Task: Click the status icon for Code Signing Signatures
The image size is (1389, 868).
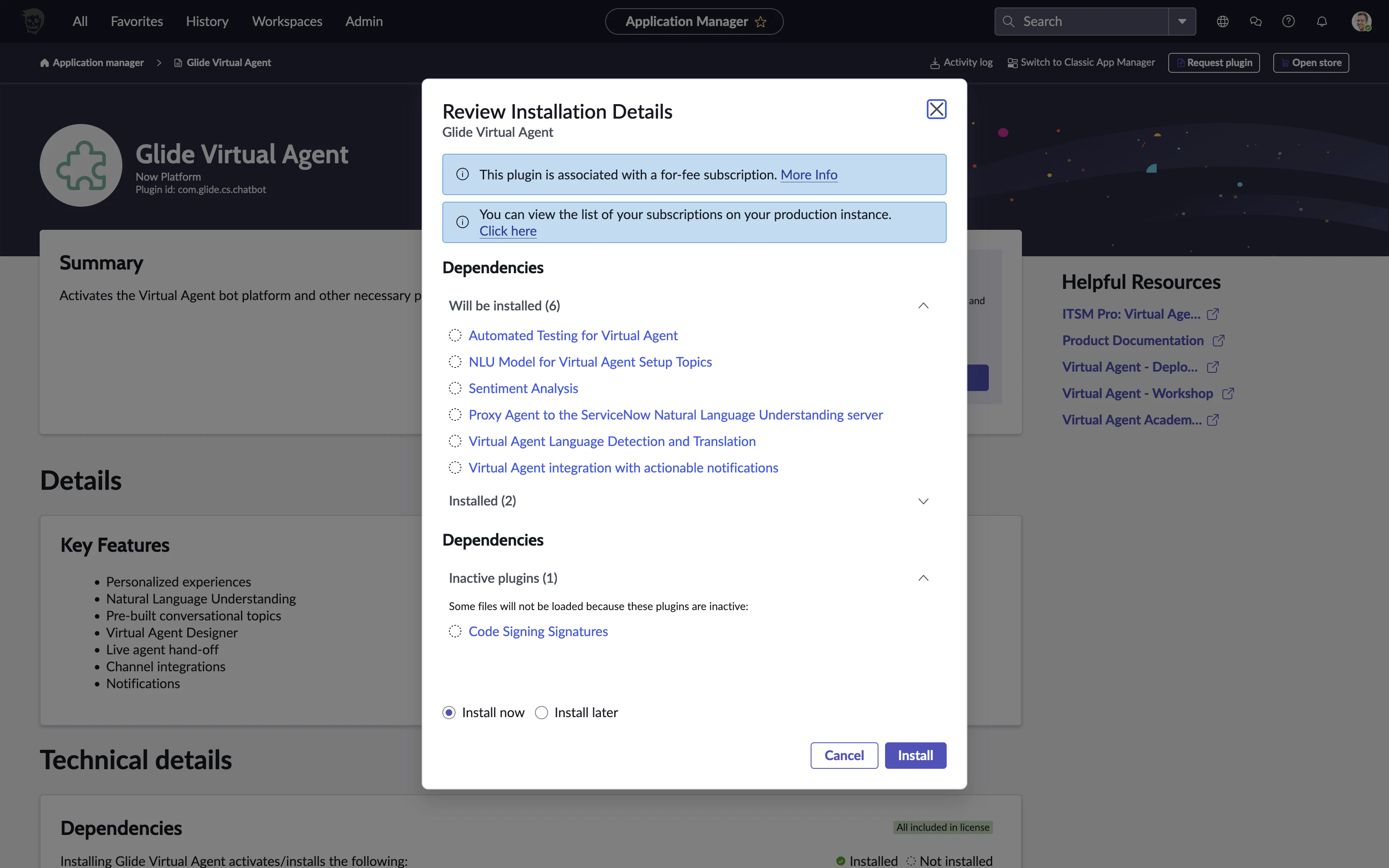Action: click(455, 631)
